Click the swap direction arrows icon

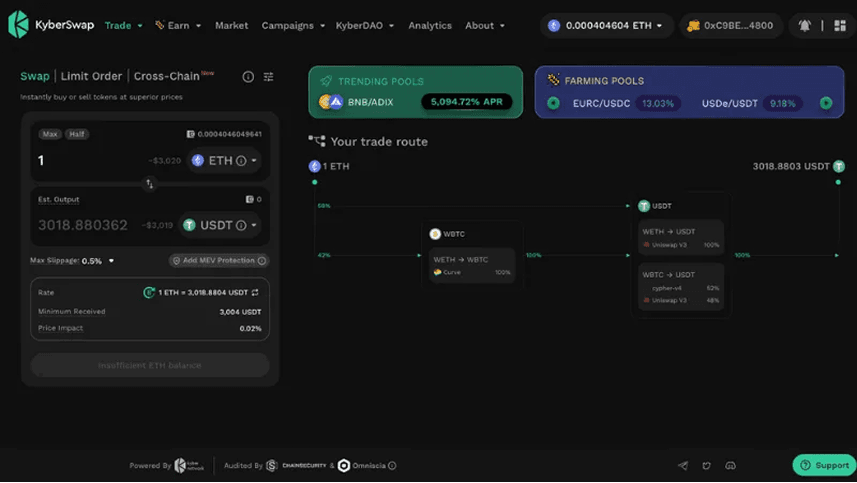(x=150, y=184)
